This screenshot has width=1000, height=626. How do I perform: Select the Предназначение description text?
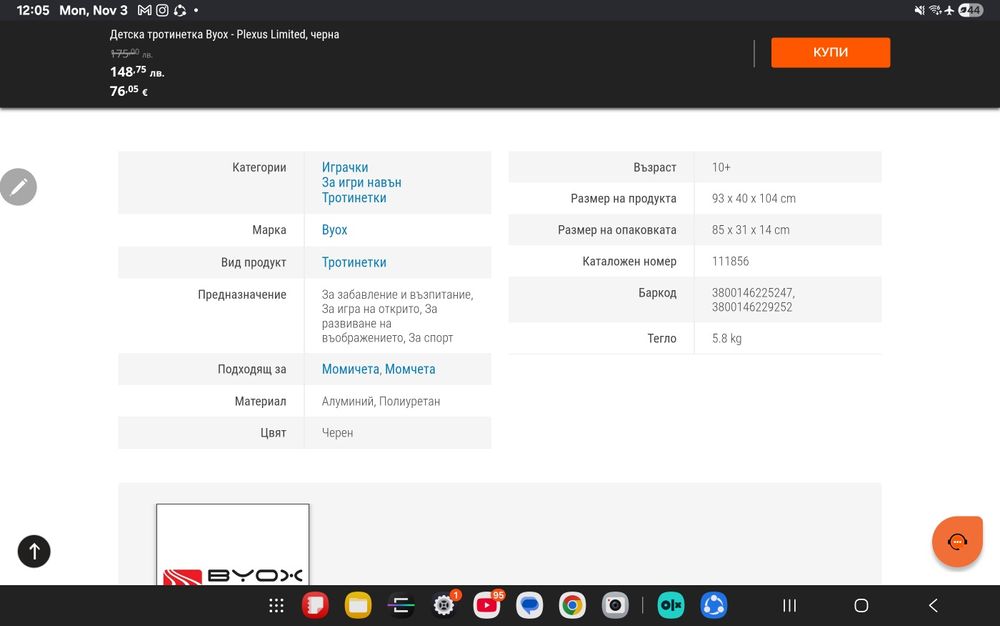tap(397, 316)
